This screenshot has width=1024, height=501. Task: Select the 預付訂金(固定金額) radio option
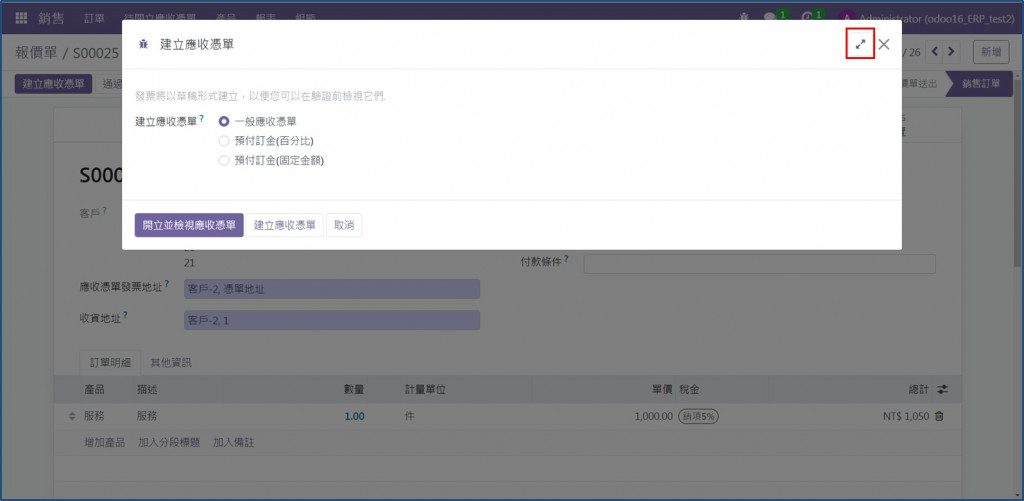click(x=224, y=160)
